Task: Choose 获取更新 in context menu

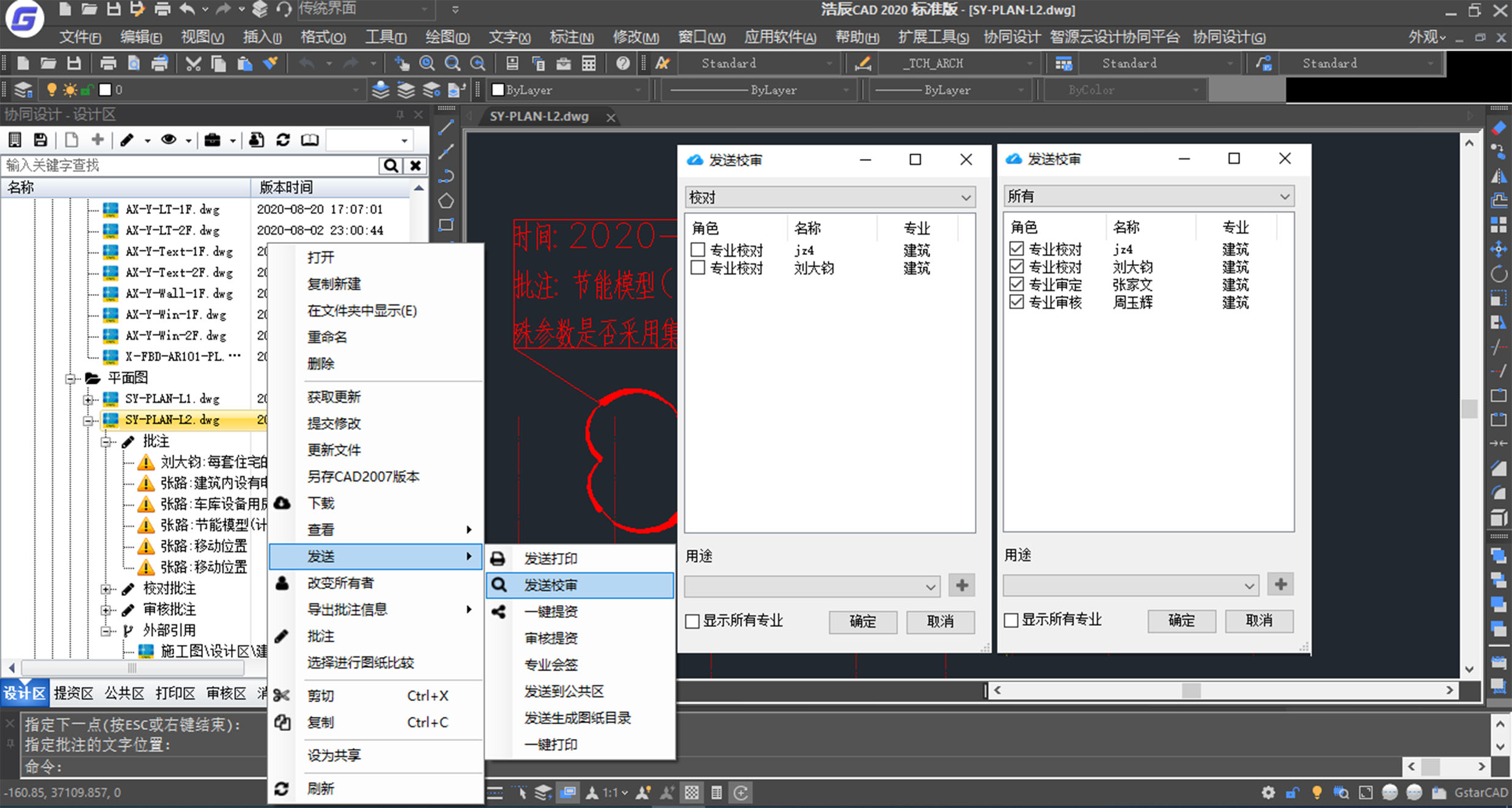Action: pos(334,397)
